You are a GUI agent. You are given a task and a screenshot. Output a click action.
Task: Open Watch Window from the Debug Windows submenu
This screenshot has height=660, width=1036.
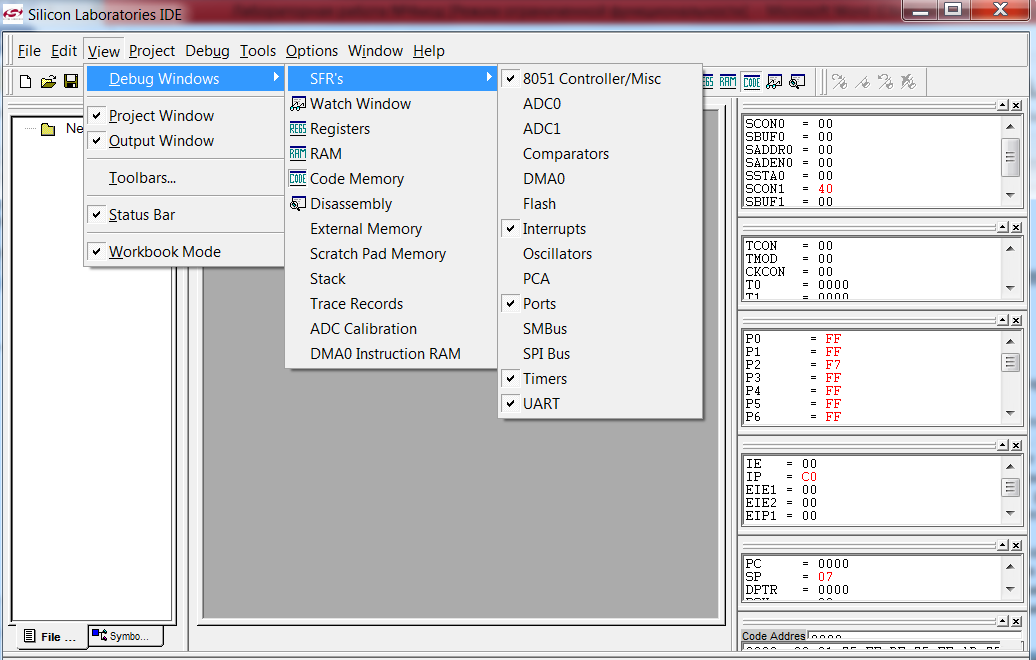click(392, 104)
